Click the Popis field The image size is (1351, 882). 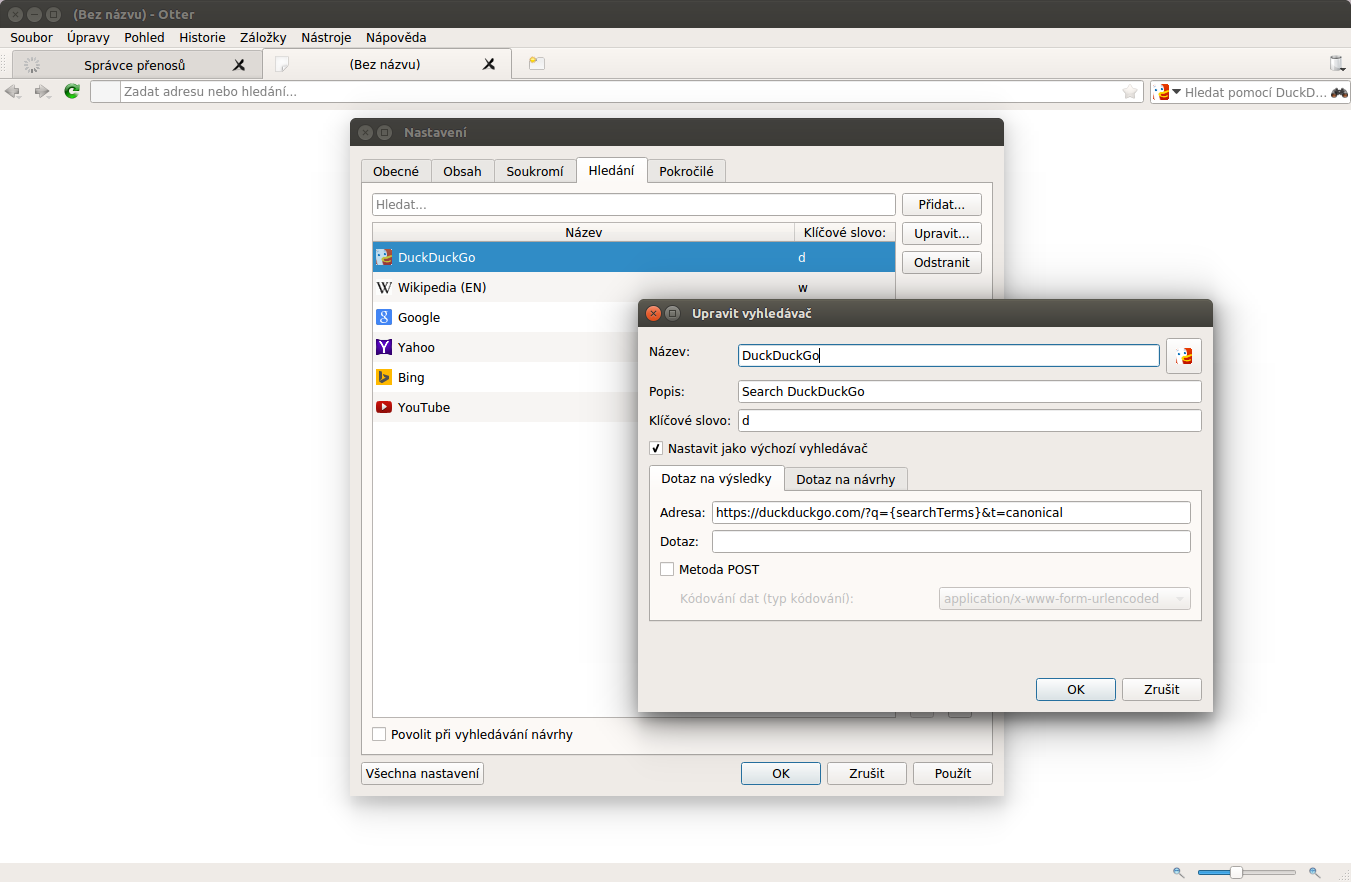point(970,391)
